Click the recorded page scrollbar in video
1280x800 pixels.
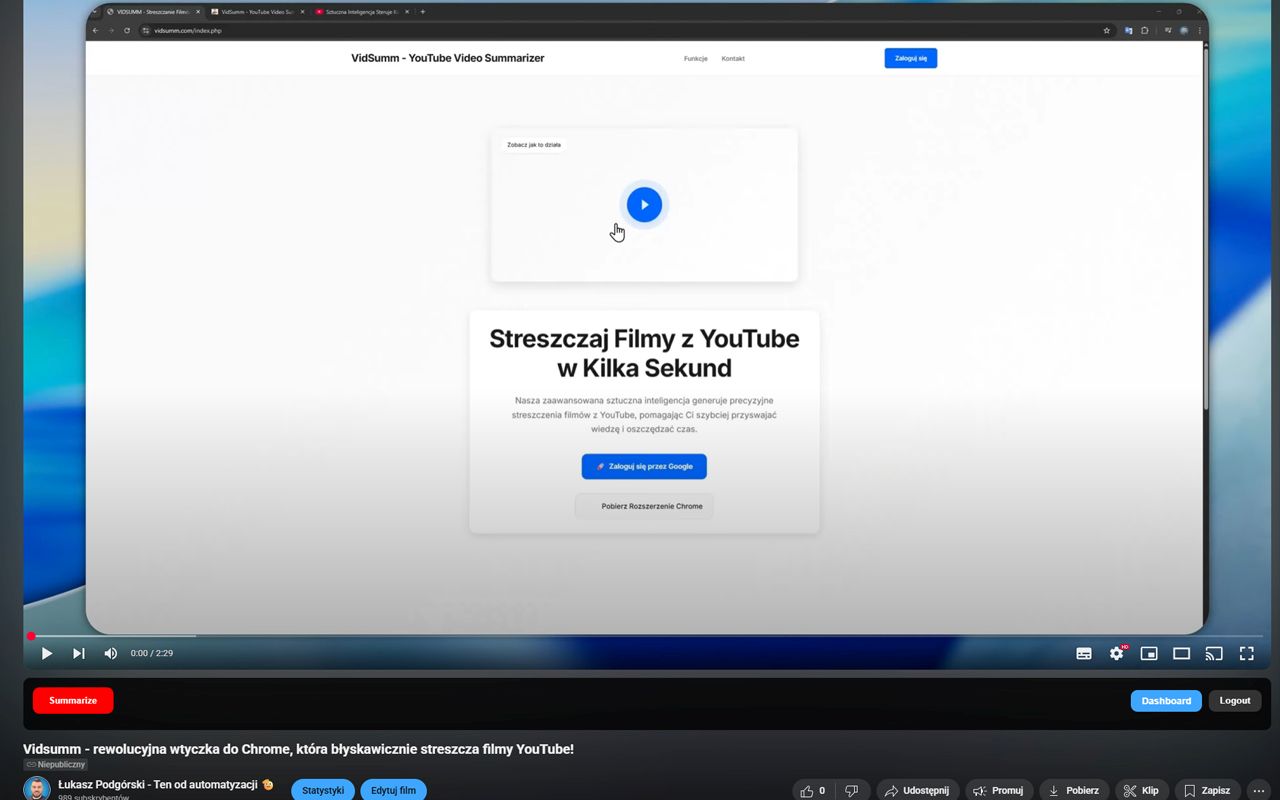1205,228
